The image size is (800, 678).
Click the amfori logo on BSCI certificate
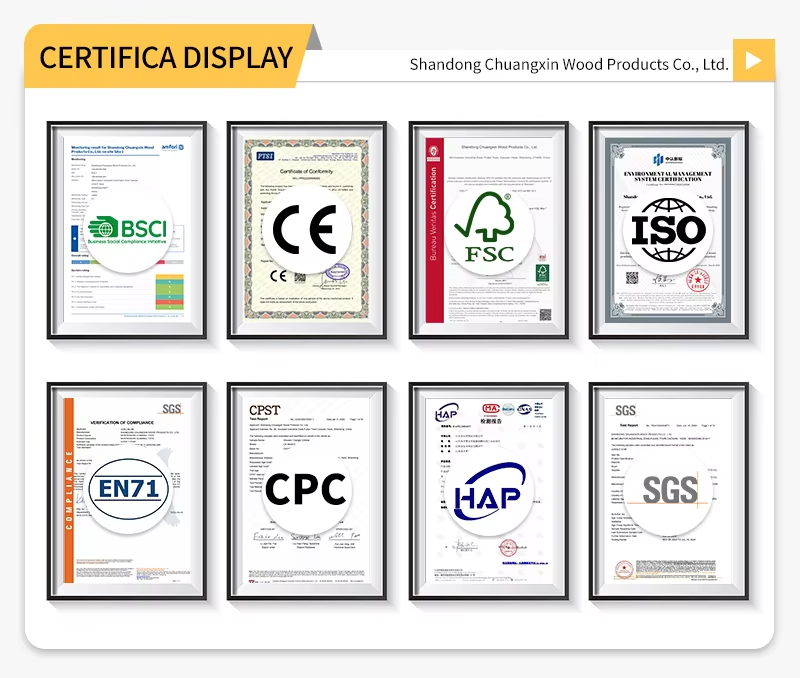tap(172, 147)
